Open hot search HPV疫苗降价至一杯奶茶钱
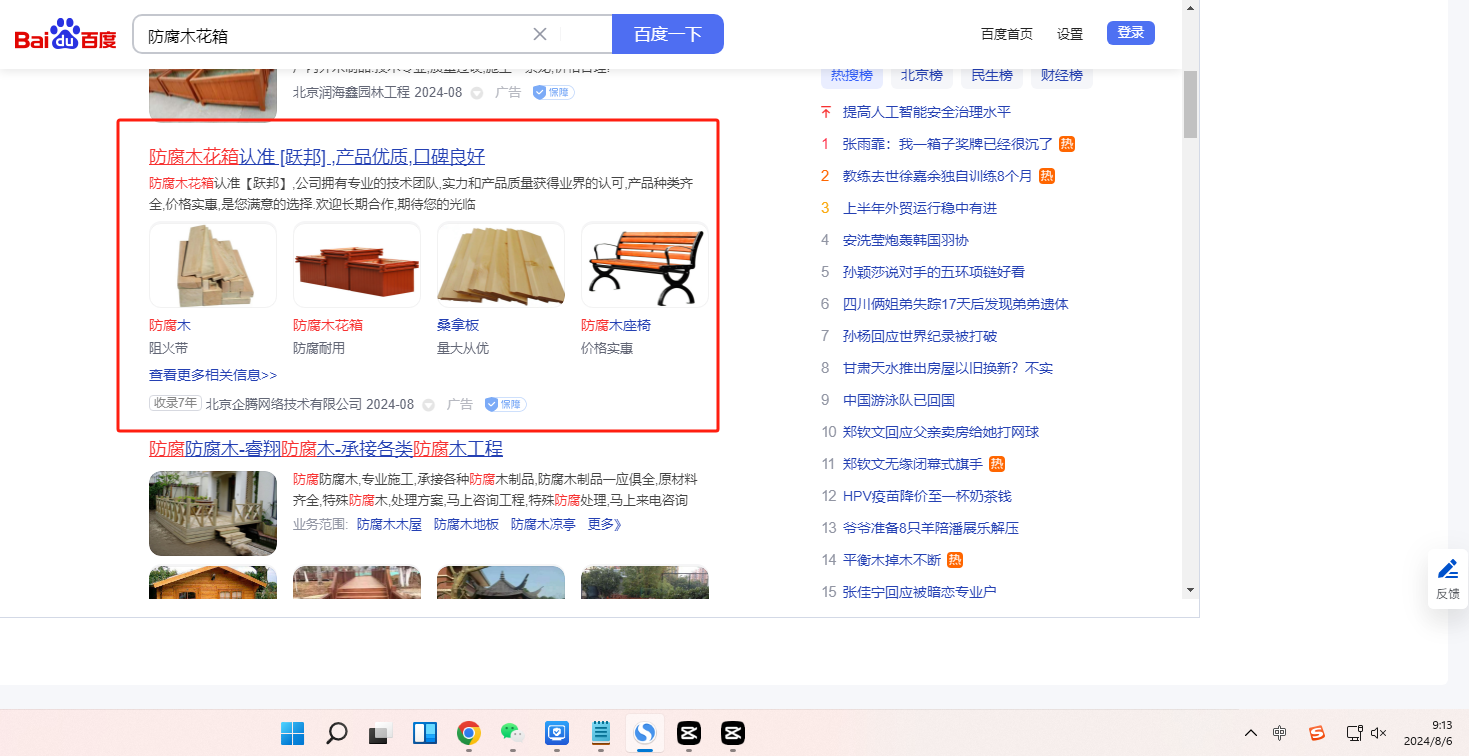This screenshot has height=756, width=1469. (927, 496)
